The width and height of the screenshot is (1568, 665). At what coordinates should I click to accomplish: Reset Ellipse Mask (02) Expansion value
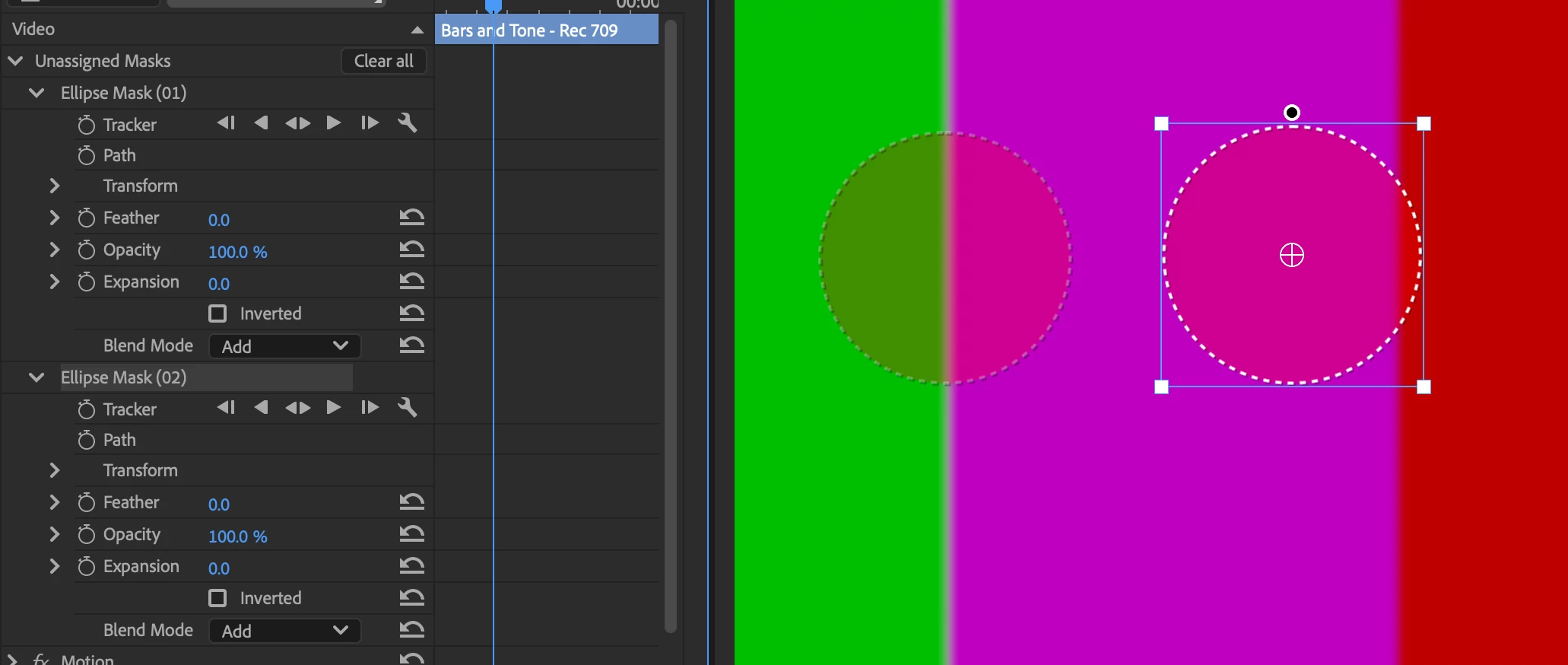pyautogui.click(x=411, y=566)
